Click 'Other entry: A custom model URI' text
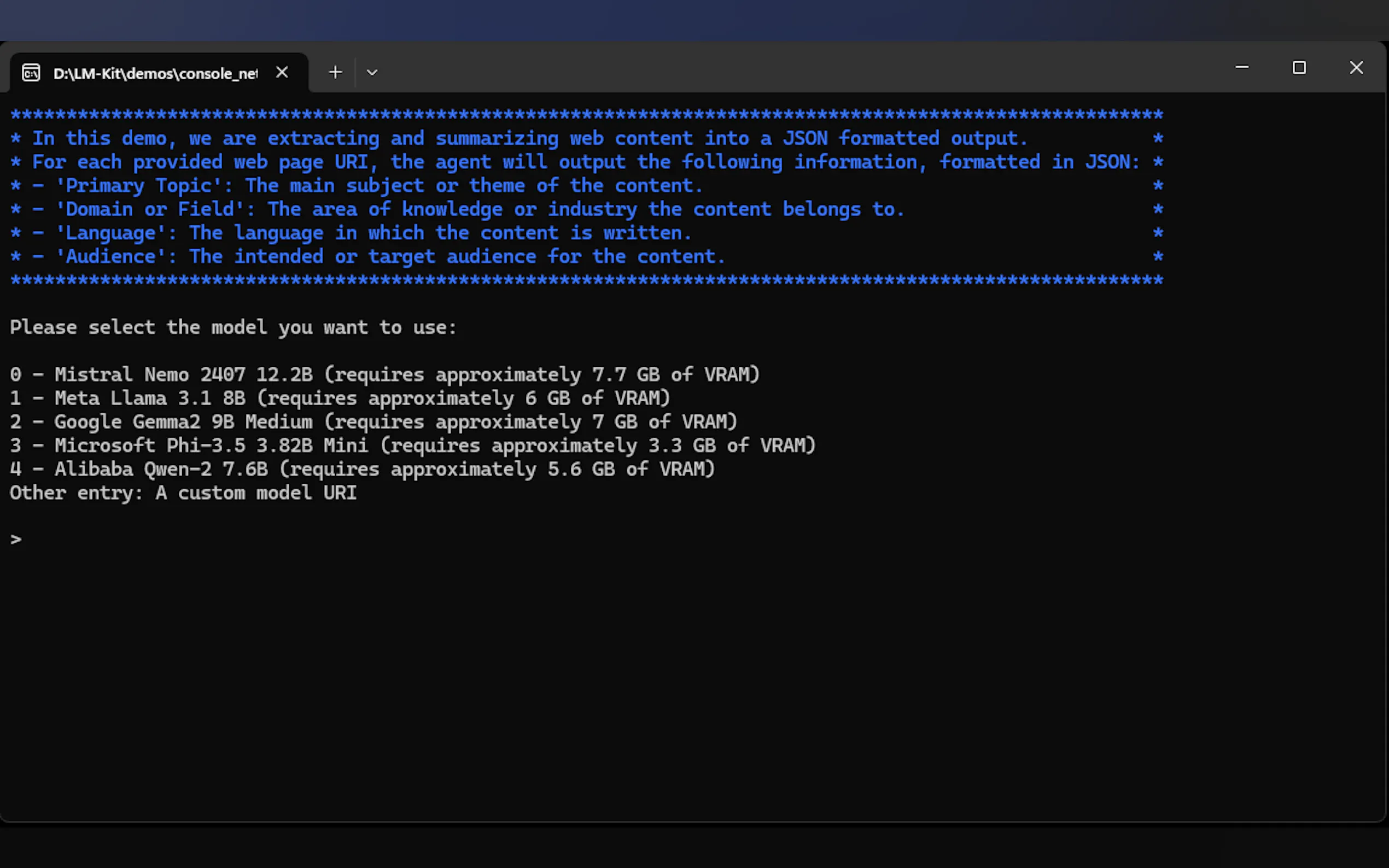The image size is (1389, 868). click(x=183, y=493)
